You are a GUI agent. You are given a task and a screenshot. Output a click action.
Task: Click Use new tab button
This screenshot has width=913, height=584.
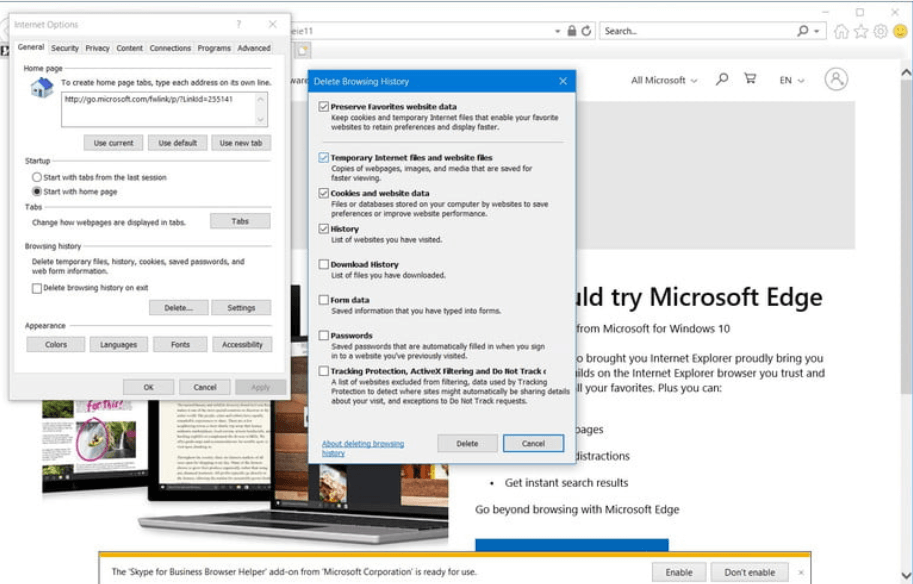coord(241,143)
